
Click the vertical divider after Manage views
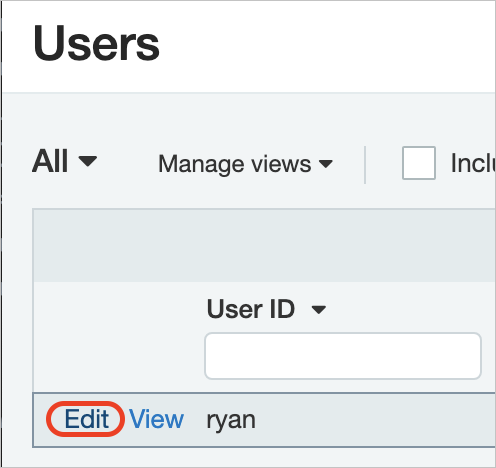click(x=365, y=164)
